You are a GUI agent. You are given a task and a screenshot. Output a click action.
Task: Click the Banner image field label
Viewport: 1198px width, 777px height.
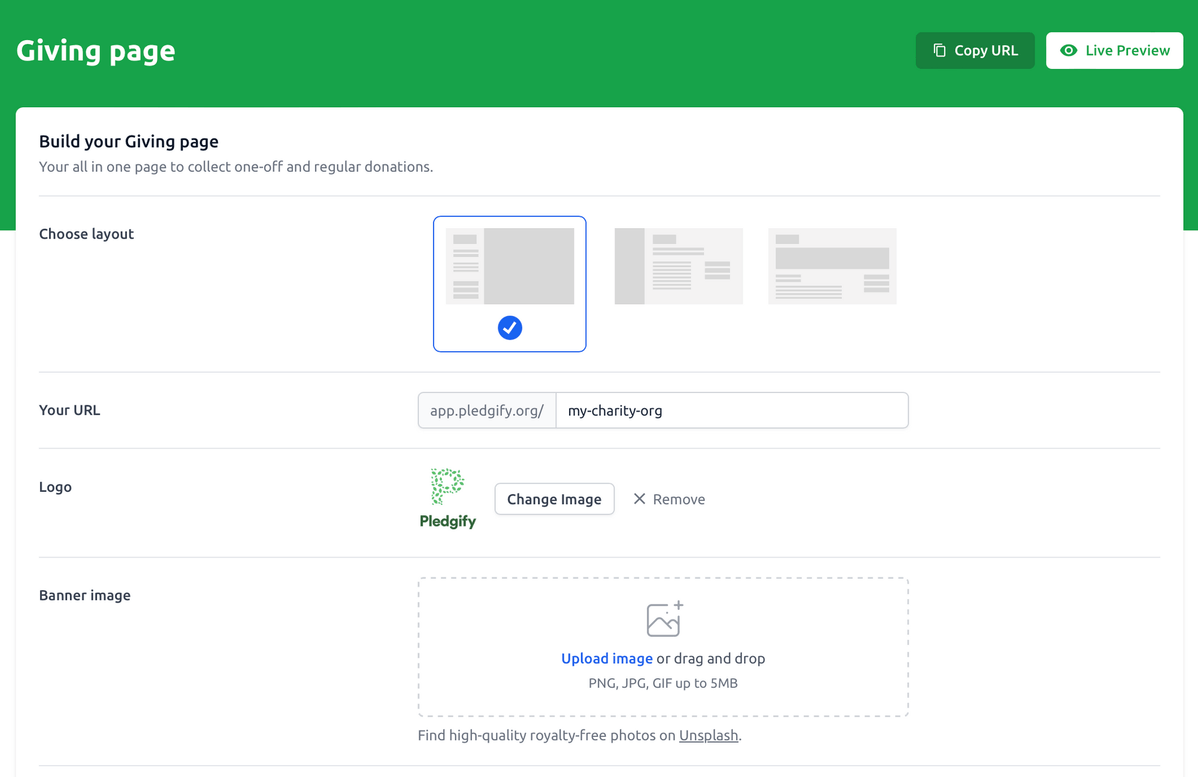click(x=85, y=595)
